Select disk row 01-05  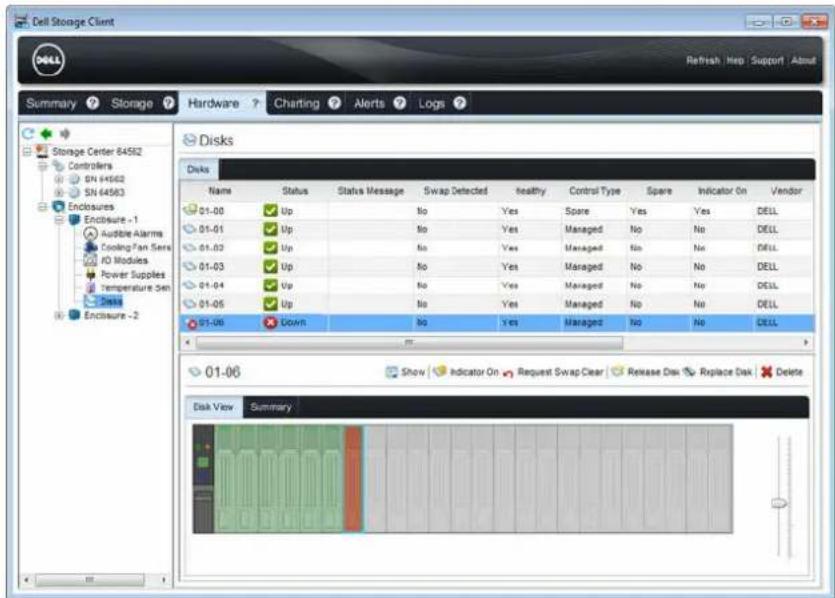pos(496,304)
